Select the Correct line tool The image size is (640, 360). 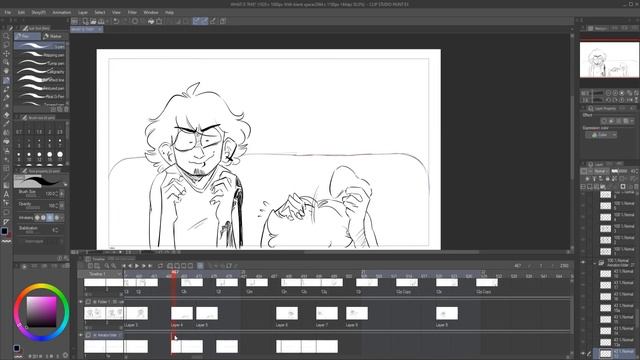pyautogui.click(x=6, y=221)
